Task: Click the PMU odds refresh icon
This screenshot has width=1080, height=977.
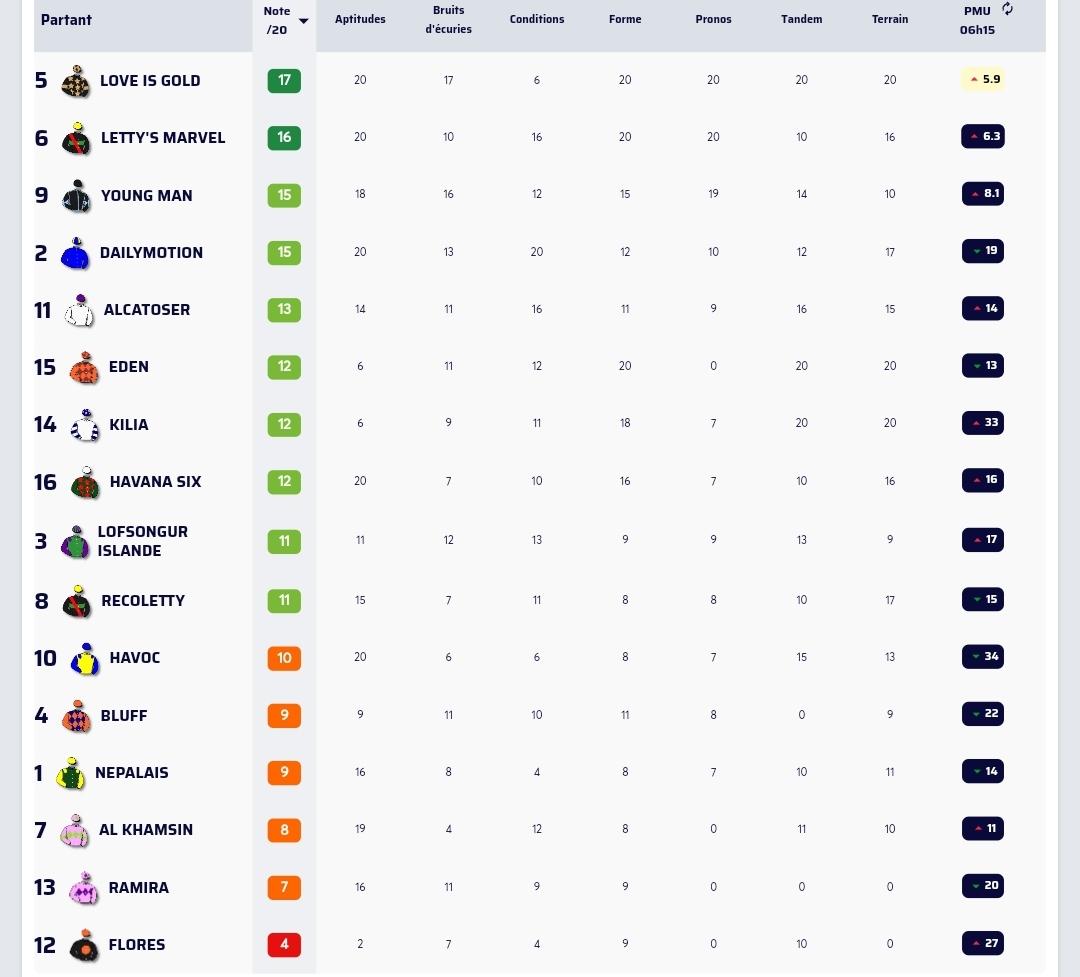Action: (1007, 9)
